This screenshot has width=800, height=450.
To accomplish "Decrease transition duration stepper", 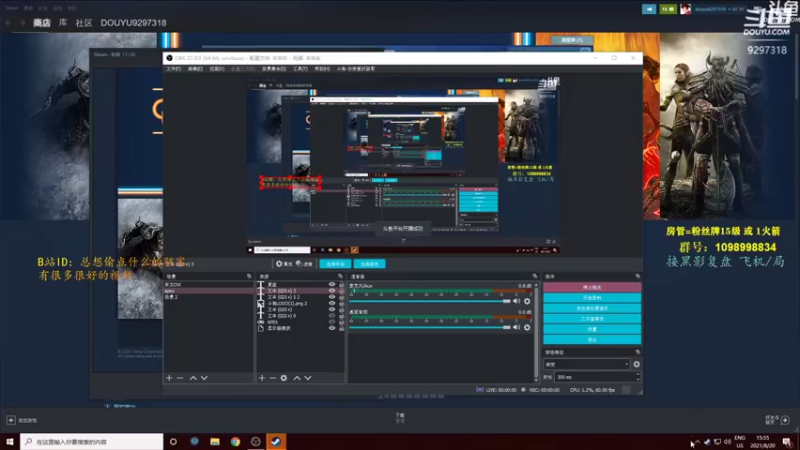I will tap(638, 379).
